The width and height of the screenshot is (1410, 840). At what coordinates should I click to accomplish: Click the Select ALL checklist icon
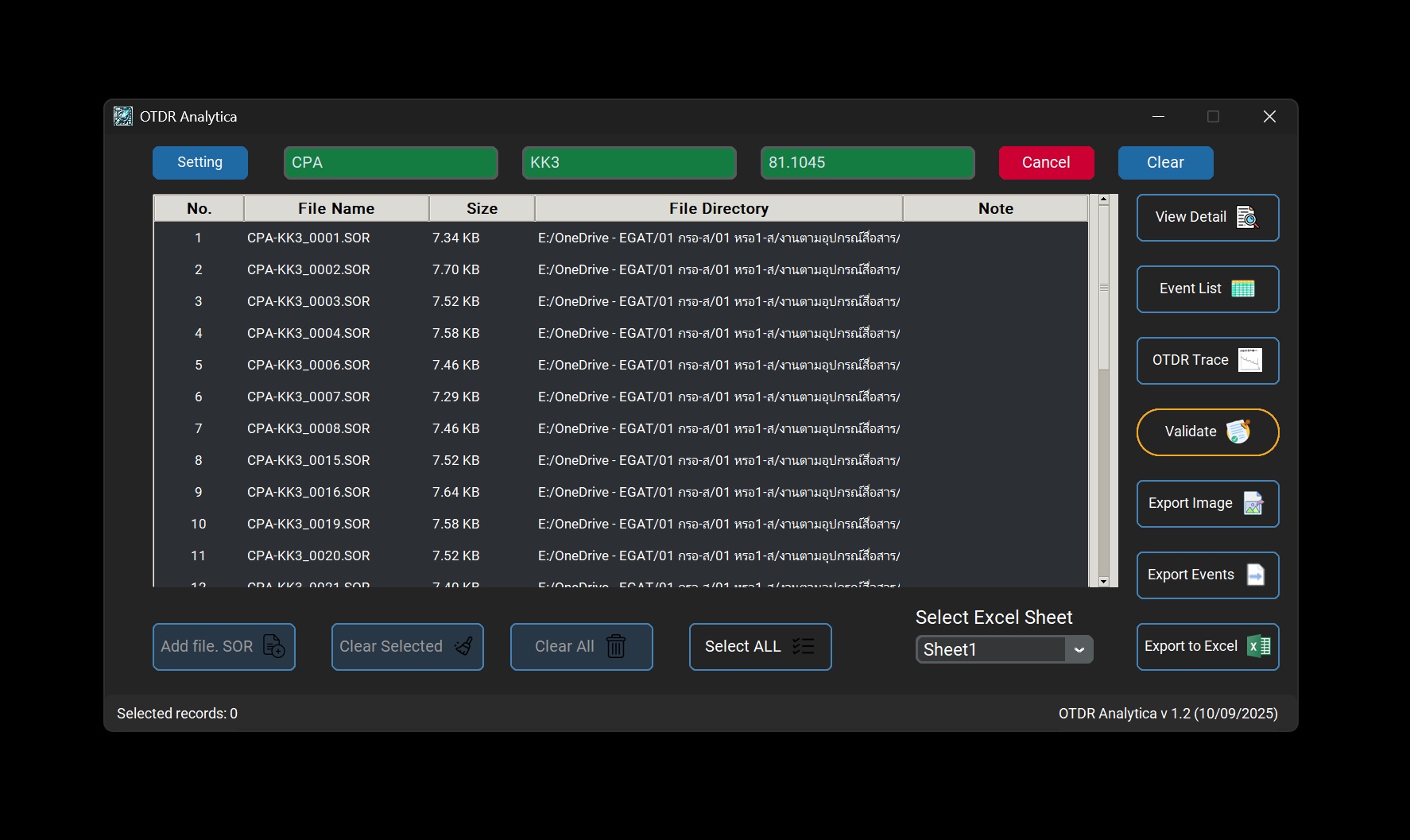tap(803, 646)
